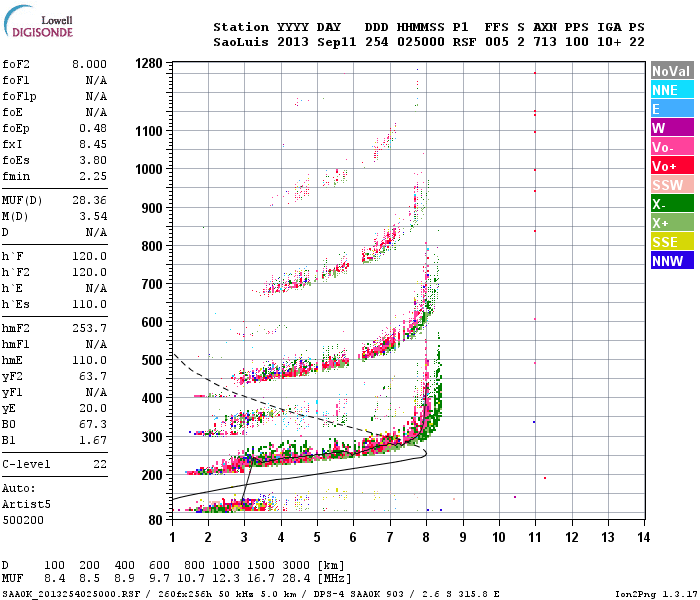Click the foEs value 3.80
The width and height of the screenshot is (700, 600).
93,160
